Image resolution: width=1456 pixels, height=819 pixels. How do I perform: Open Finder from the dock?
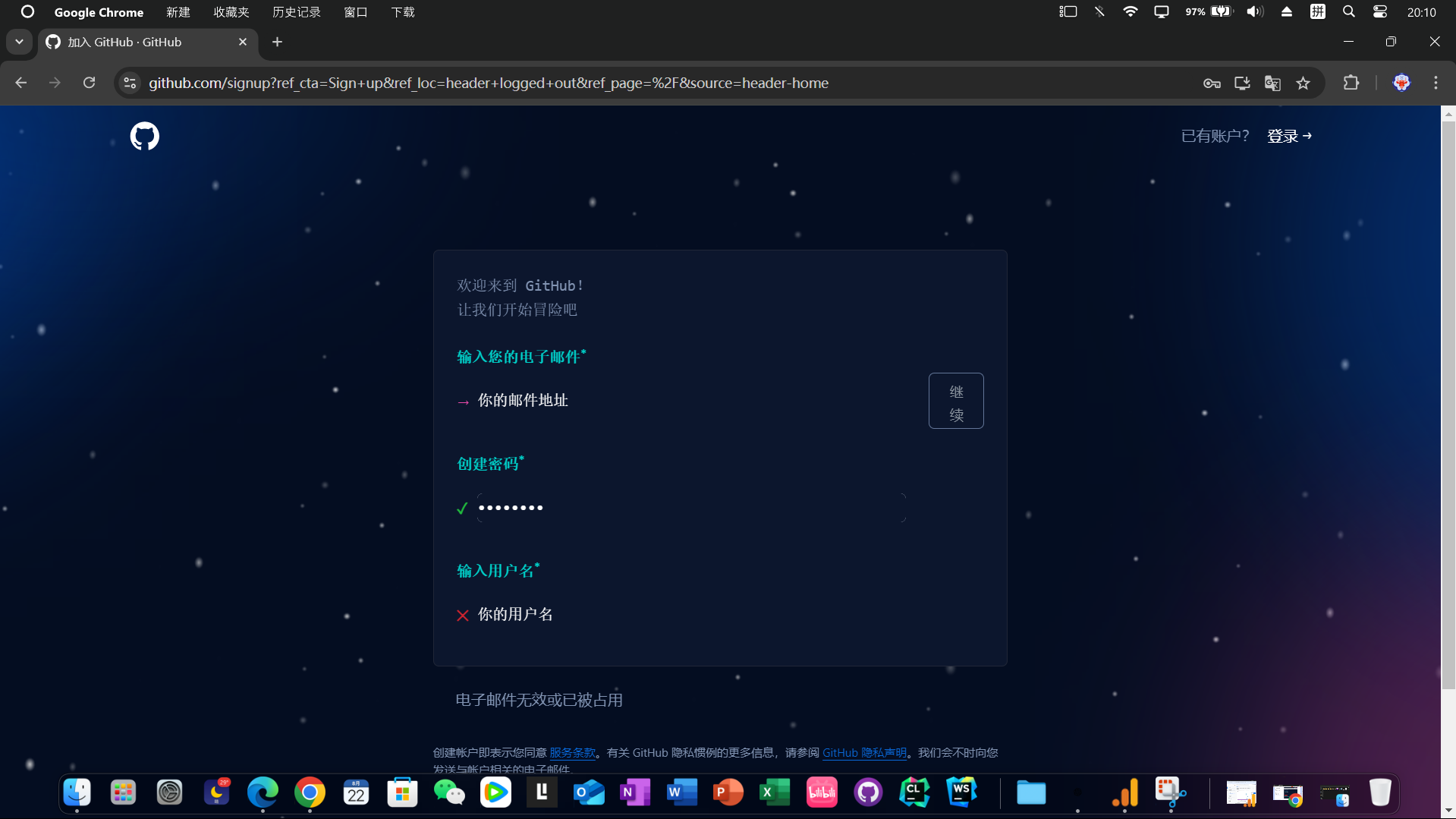(x=77, y=792)
